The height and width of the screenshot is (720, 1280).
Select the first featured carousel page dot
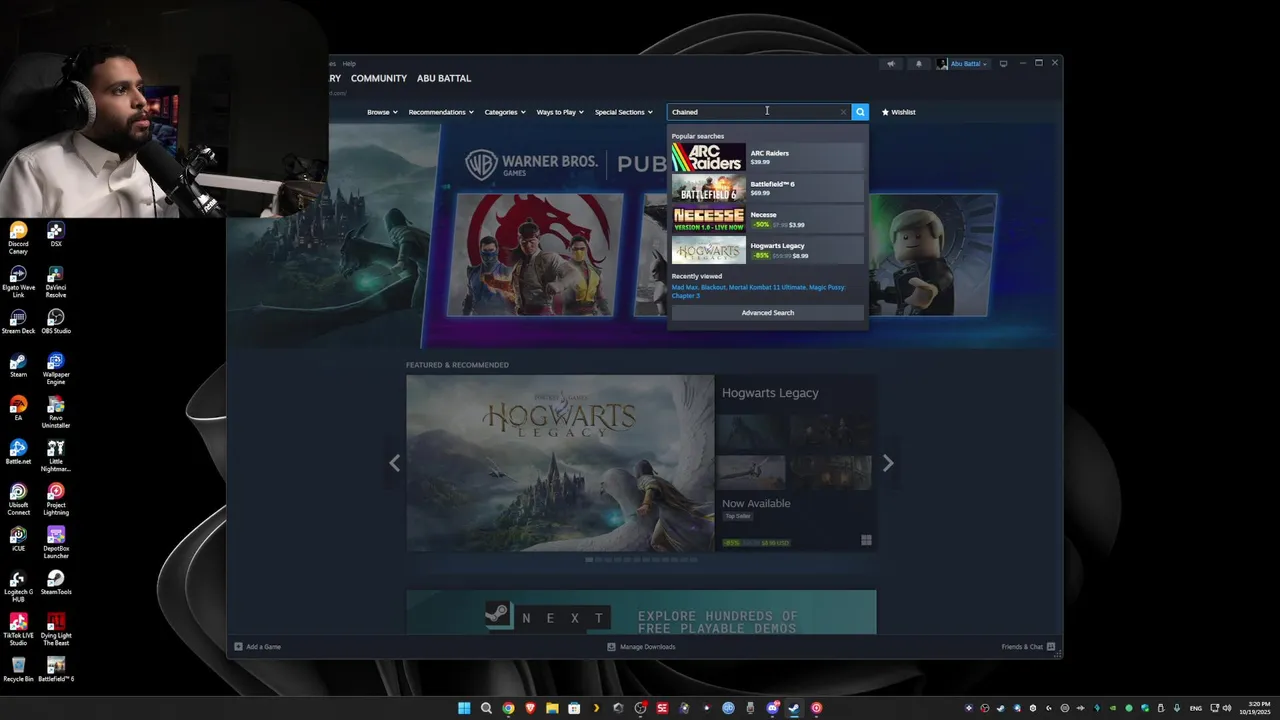pyautogui.click(x=589, y=560)
